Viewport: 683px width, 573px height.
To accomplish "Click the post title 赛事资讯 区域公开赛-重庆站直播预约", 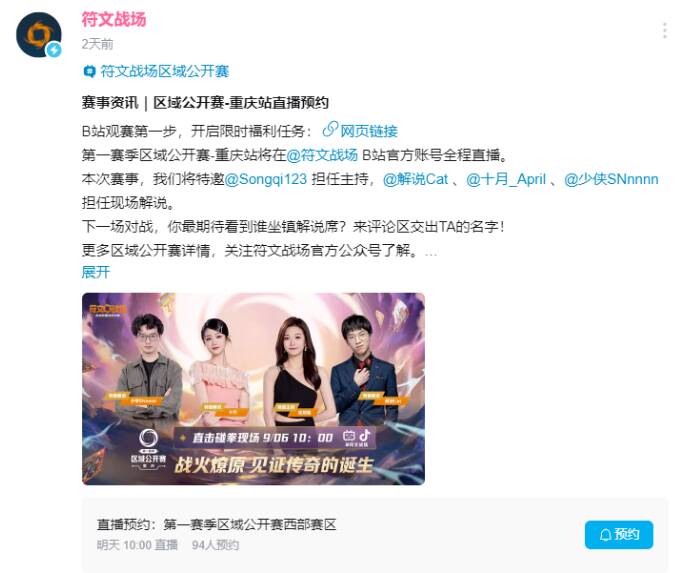I will tap(205, 103).
